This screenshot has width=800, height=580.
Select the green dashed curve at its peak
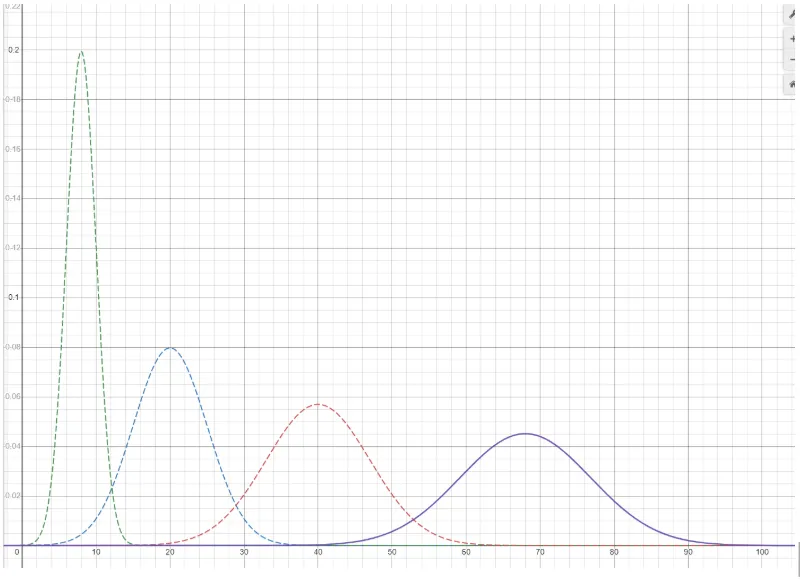[81, 50]
